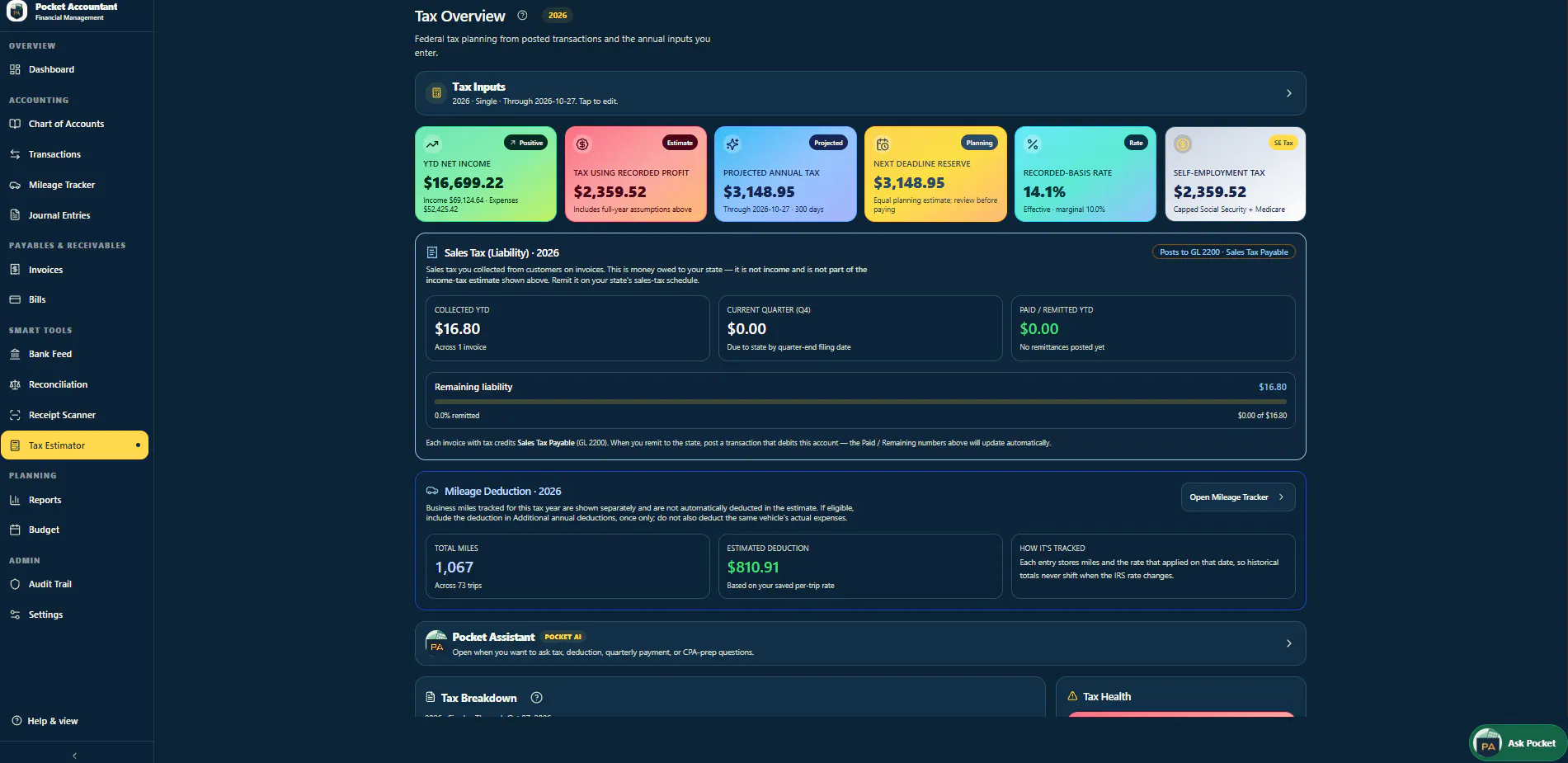Click the Audit Trail shield icon
Screen dimensions: 1568x763
coord(15,584)
